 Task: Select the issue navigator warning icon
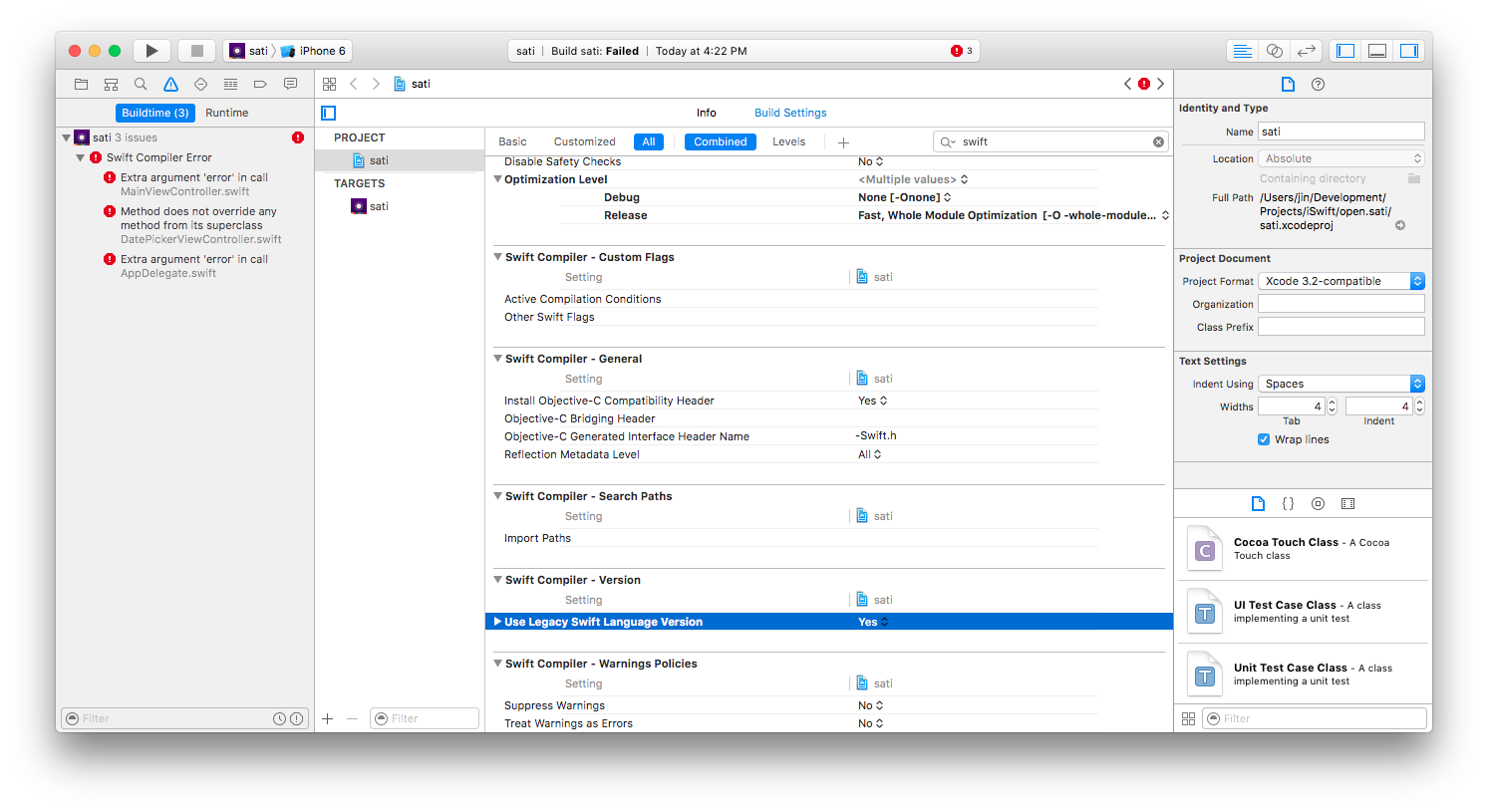pyautogui.click(x=170, y=84)
